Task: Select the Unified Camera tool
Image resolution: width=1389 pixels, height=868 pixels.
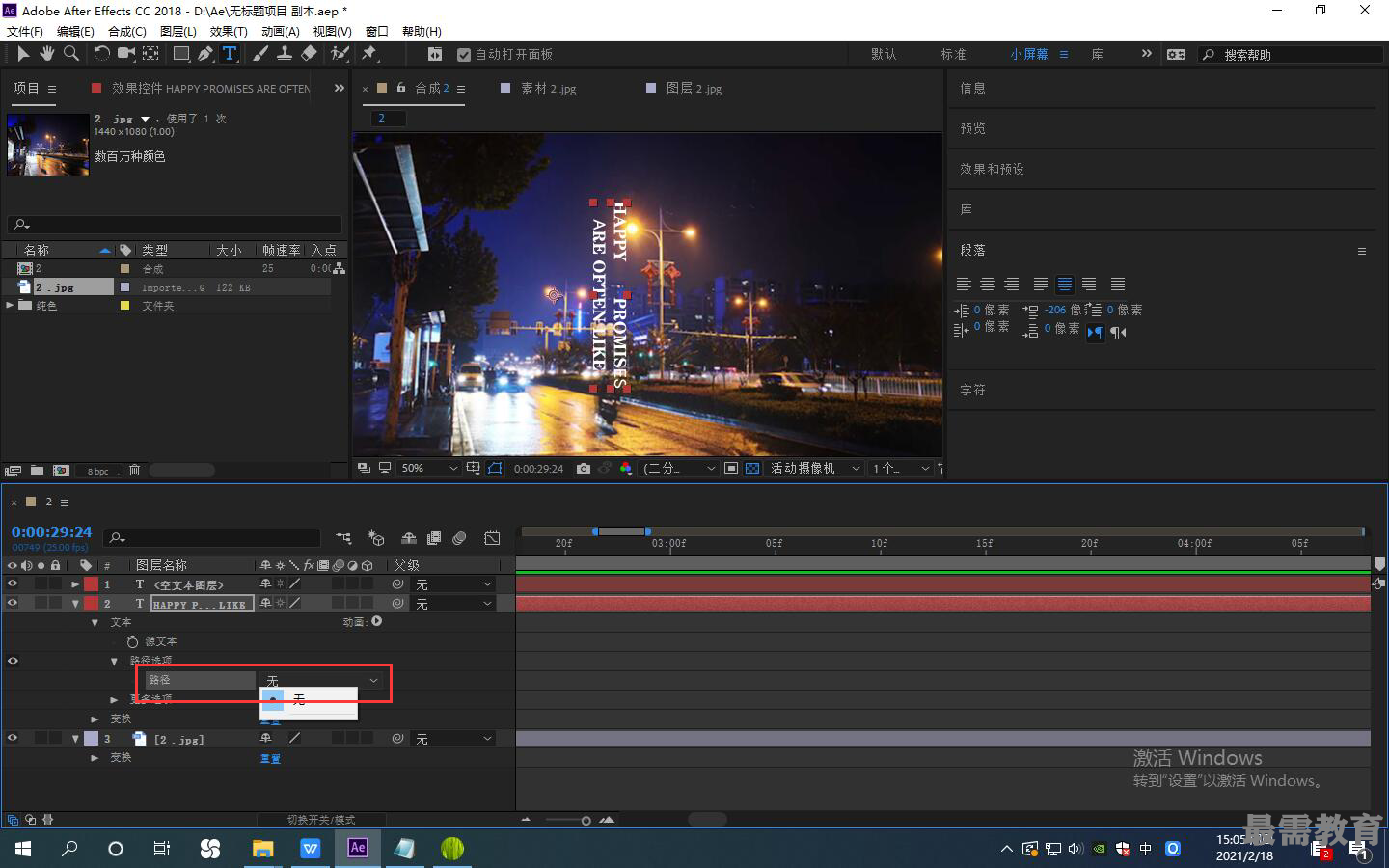Action: pos(125,54)
